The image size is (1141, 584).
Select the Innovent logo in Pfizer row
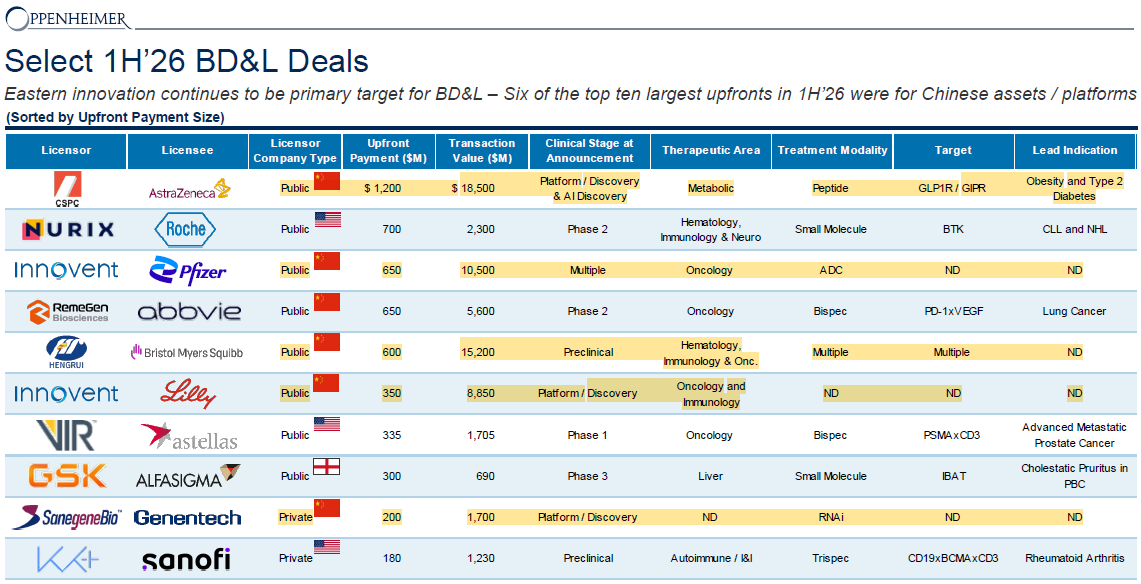(x=66, y=270)
